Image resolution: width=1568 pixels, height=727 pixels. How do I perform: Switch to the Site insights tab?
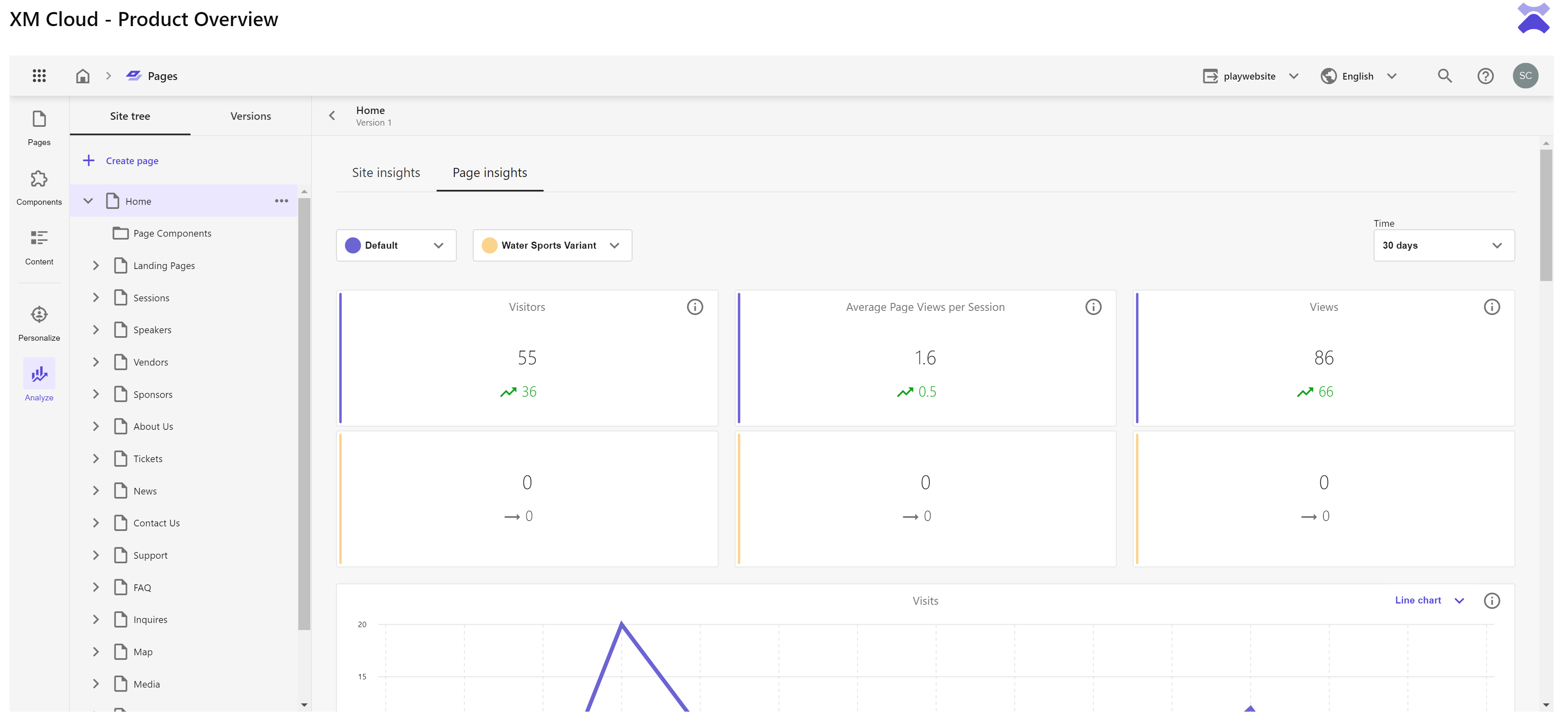[x=386, y=173]
